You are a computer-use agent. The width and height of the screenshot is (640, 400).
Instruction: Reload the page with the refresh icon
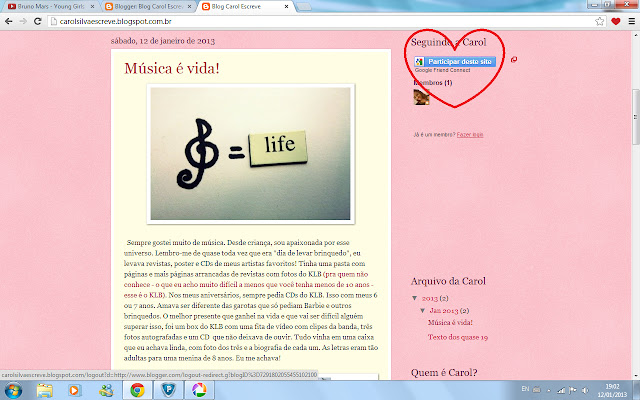tap(38, 21)
